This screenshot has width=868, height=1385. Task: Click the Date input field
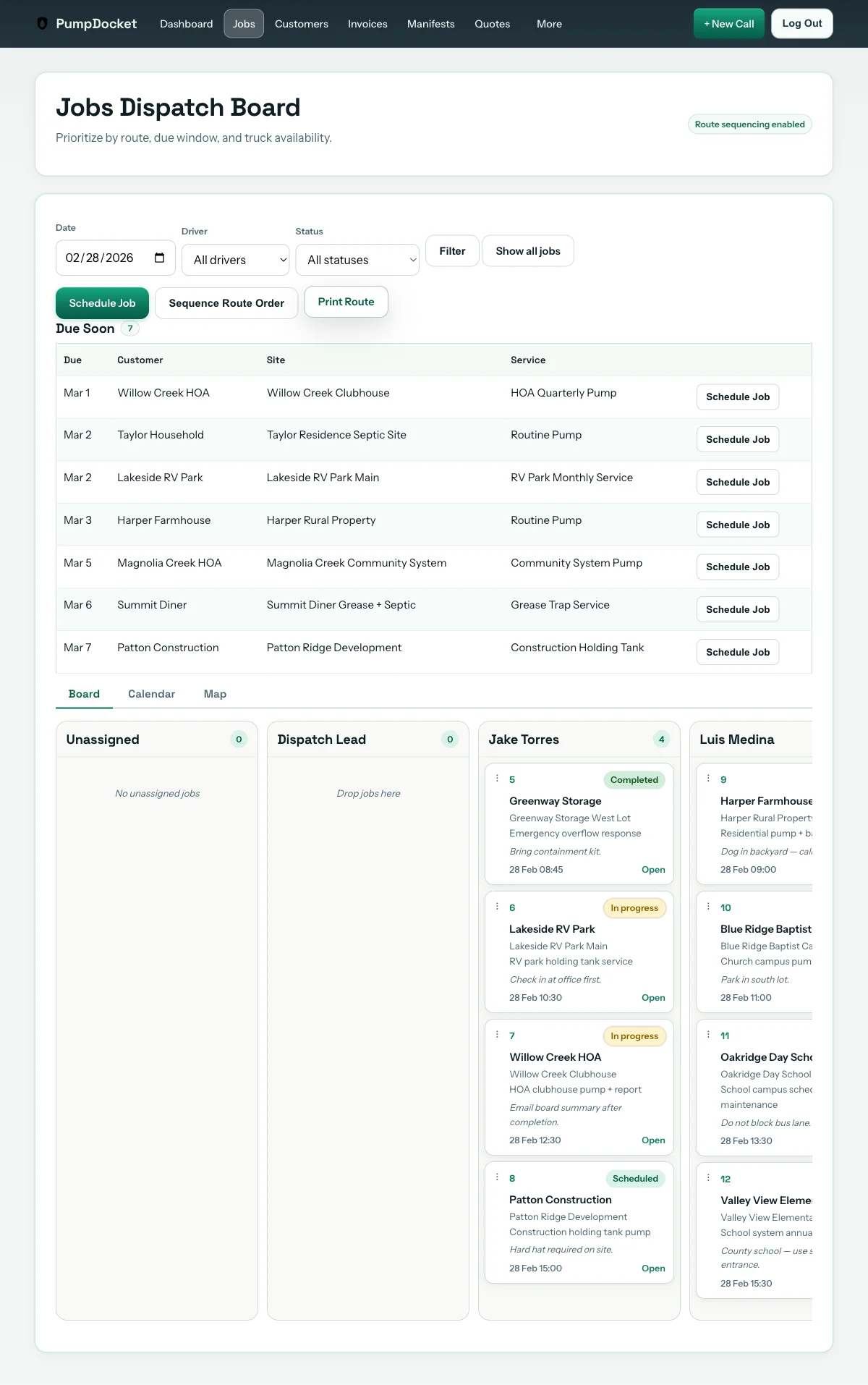click(105, 258)
